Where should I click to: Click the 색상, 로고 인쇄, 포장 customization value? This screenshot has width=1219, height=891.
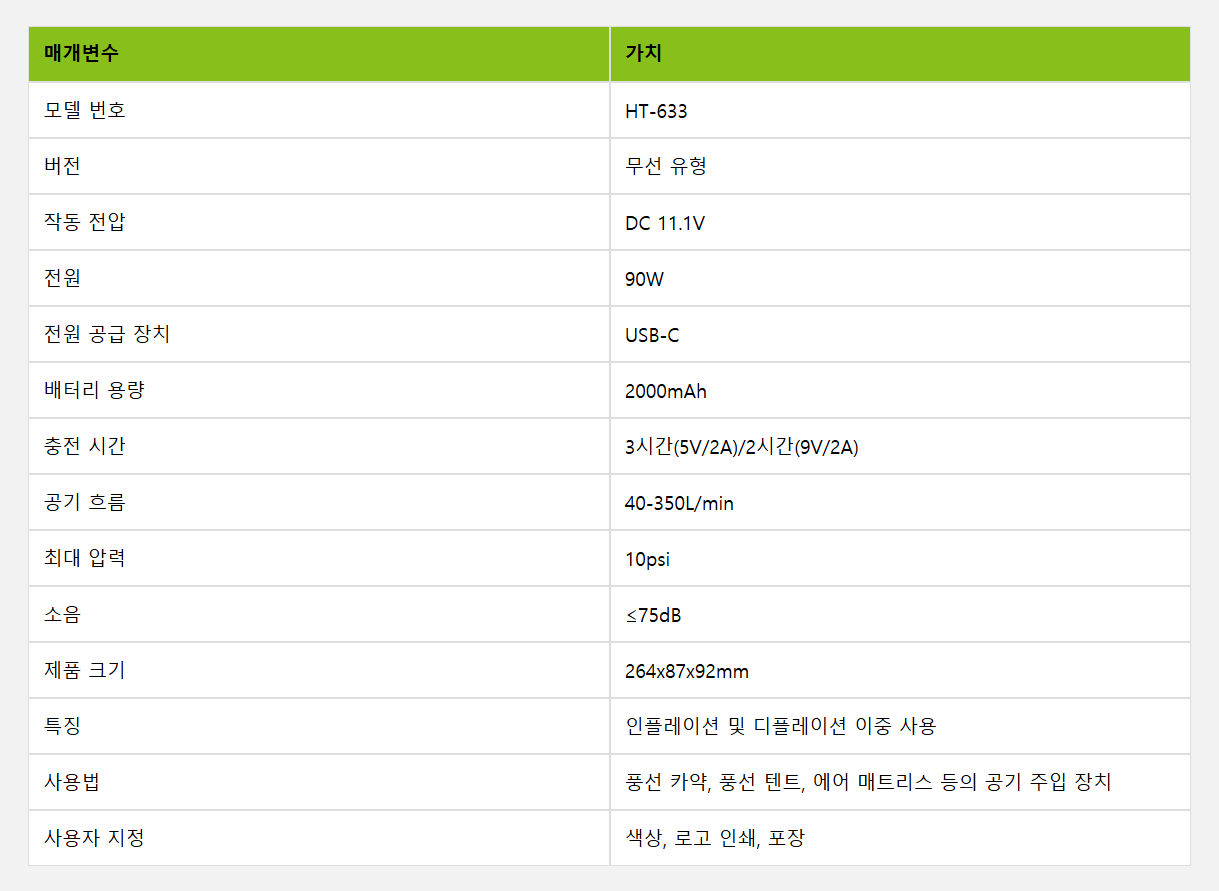point(715,838)
